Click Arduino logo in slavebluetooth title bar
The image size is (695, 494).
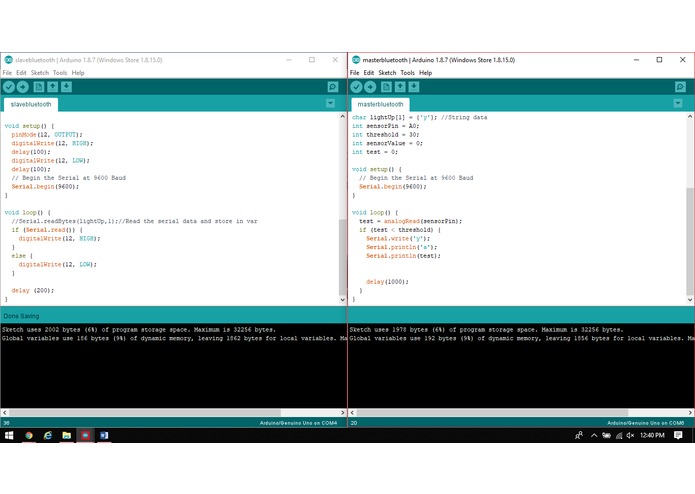click(x=8, y=60)
